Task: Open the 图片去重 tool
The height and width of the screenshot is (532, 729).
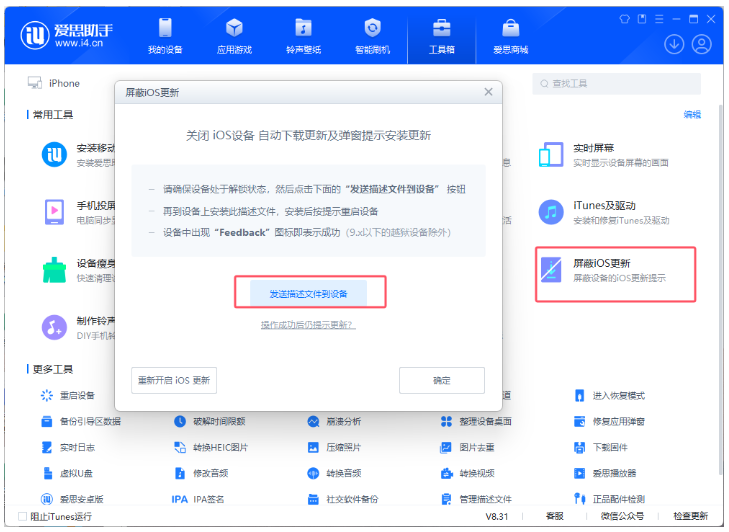Action: coord(467,447)
